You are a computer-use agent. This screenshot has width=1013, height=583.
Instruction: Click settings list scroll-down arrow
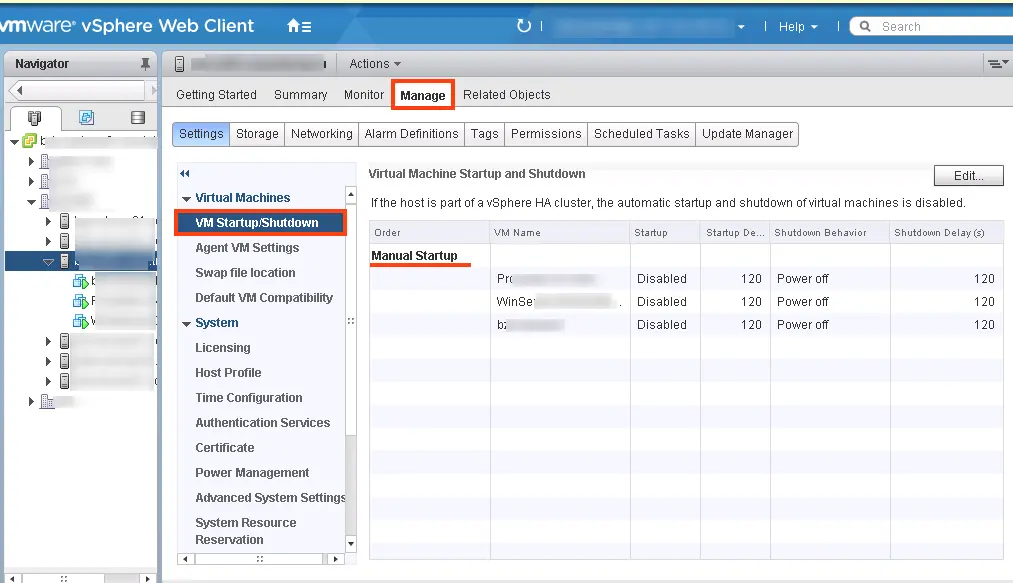[351, 544]
